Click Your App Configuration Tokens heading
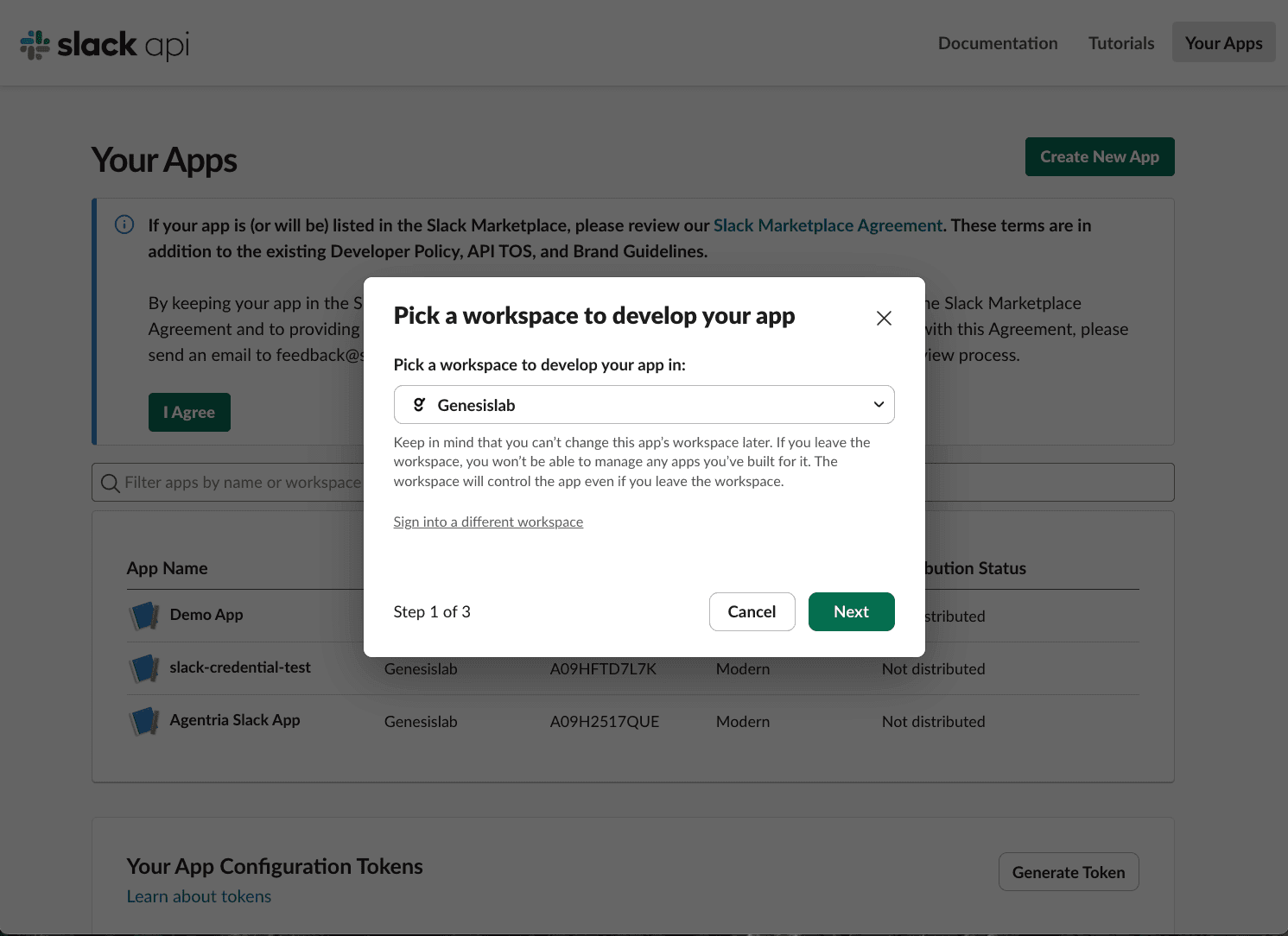Screen dimensions: 1288x936 point(275,866)
